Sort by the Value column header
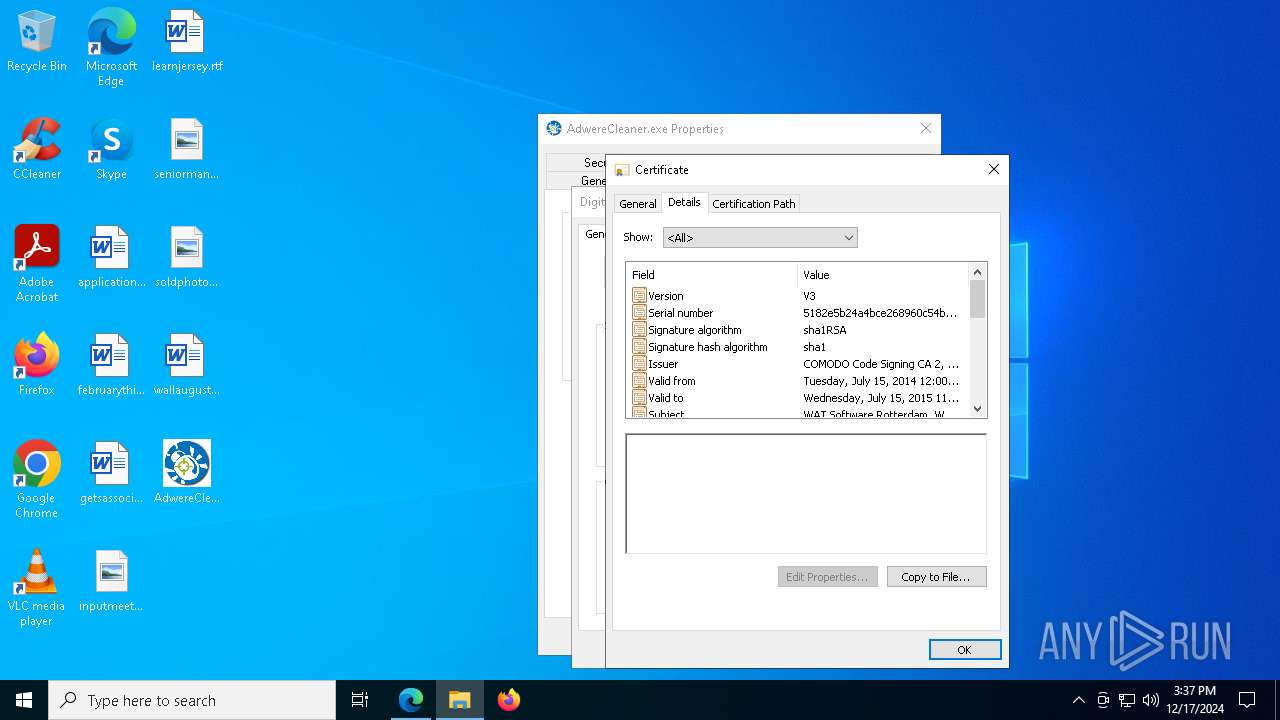1280x720 pixels. tap(884, 275)
